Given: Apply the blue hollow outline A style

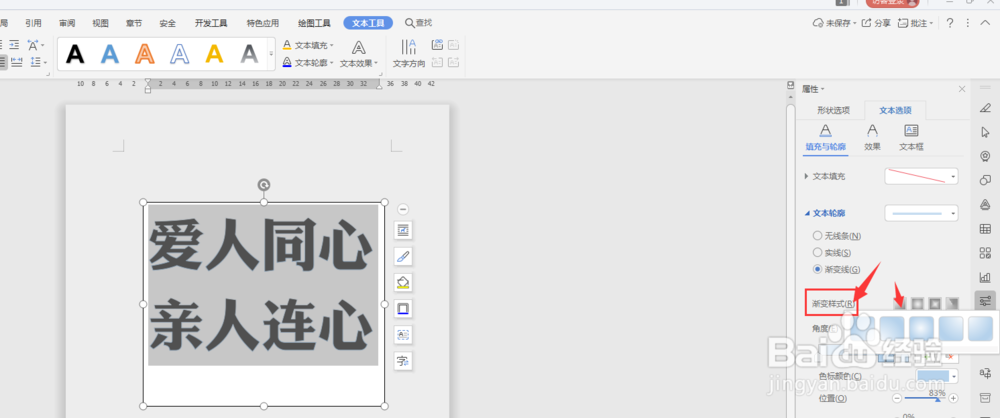Looking at the screenshot, I should click(x=180, y=54).
